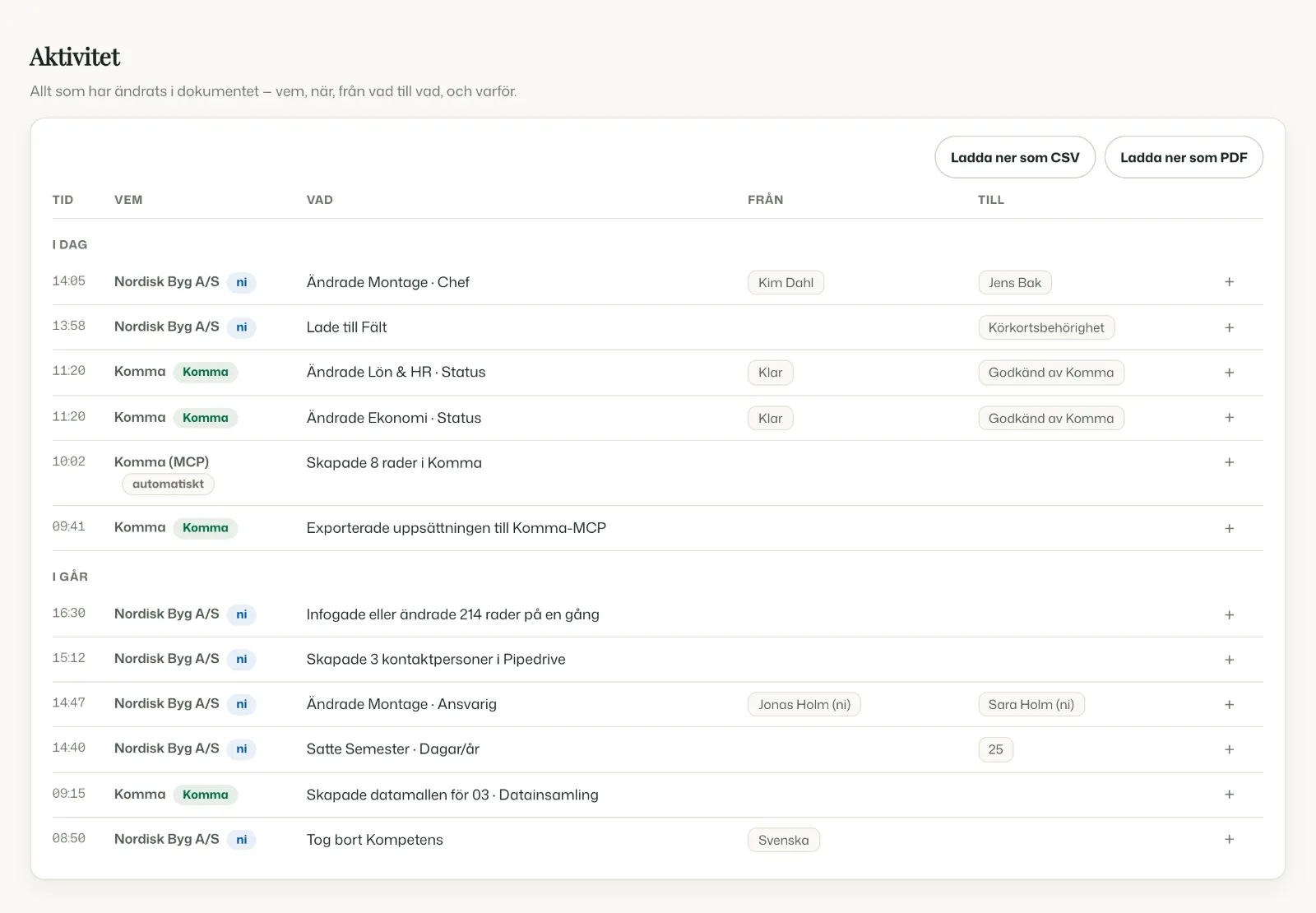Viewport: 1316px width, 913px height.
Task: Select the Körkortsbehörighet chip
Action: tap(1046, 327)
